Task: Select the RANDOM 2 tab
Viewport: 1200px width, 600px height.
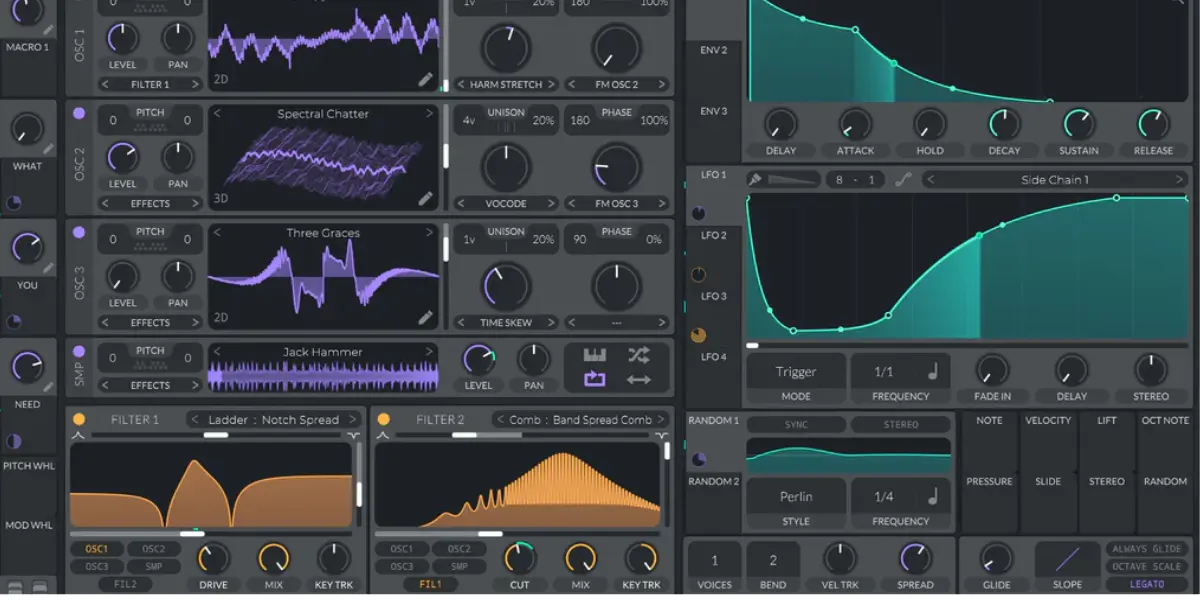Action: tap(714, 482)
